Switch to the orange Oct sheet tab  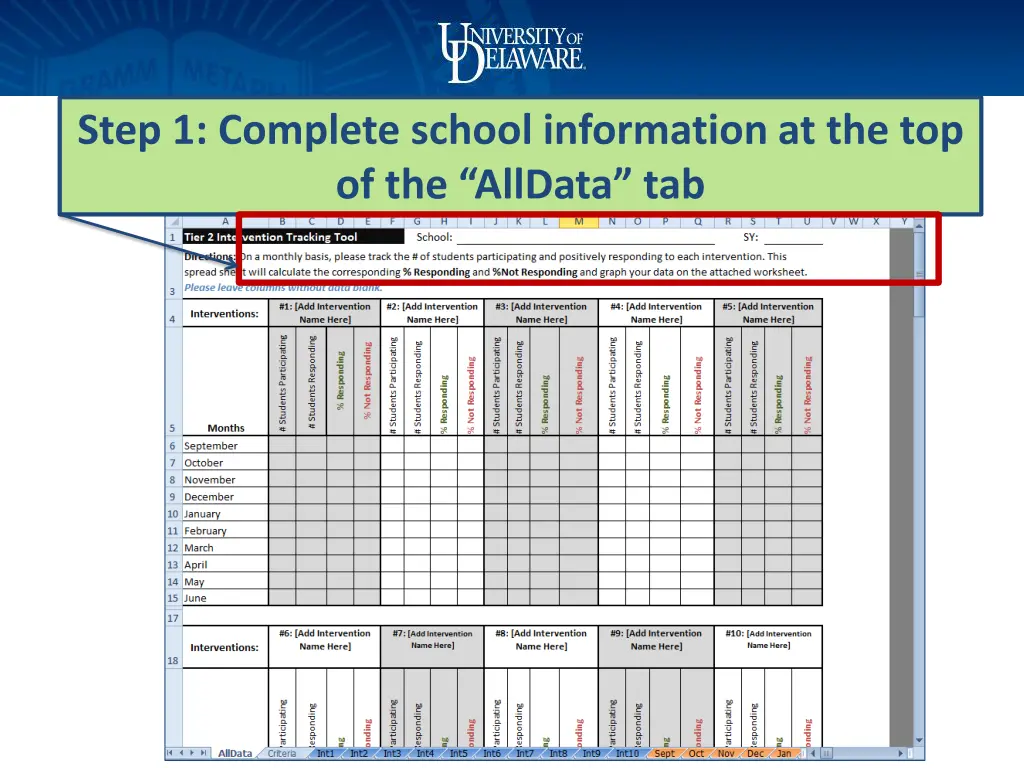[x=696, y=754]
